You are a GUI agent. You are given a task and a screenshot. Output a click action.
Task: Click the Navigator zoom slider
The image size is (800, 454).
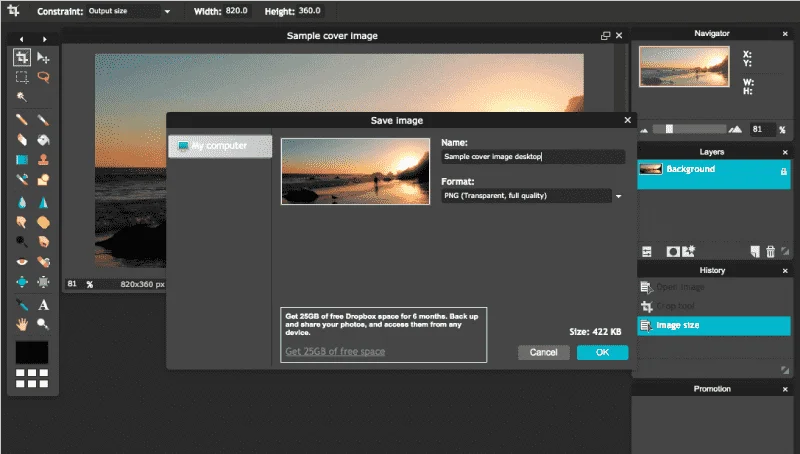point(670,128)
